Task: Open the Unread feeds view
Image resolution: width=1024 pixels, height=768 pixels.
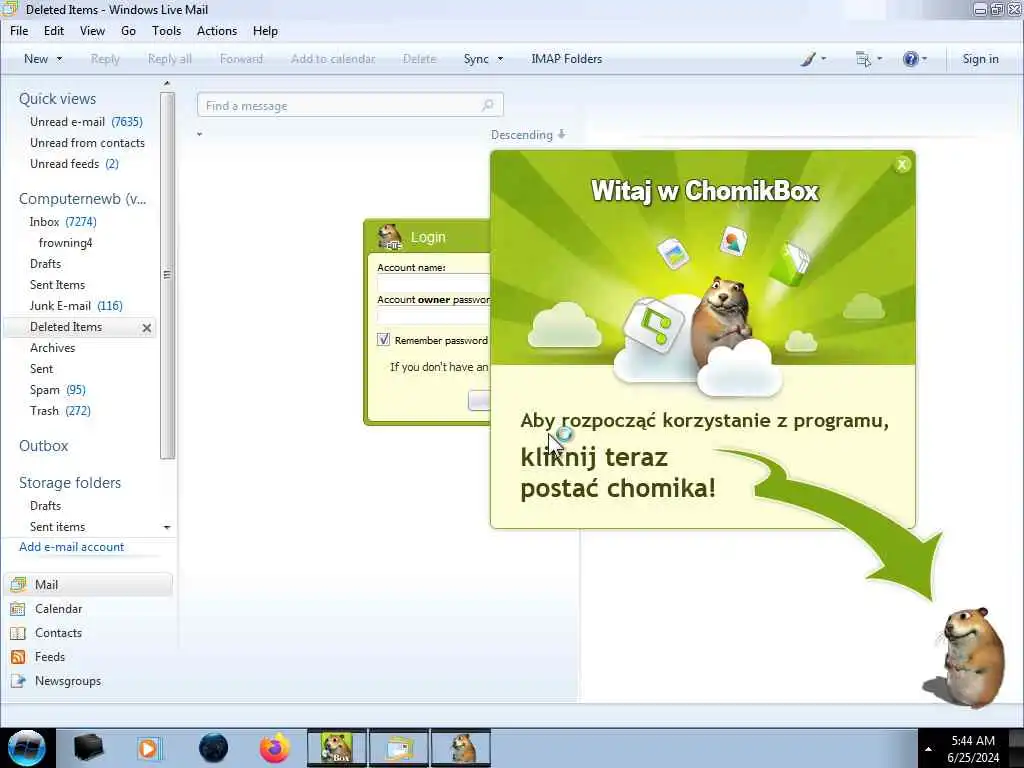Action: click(74, 164)
